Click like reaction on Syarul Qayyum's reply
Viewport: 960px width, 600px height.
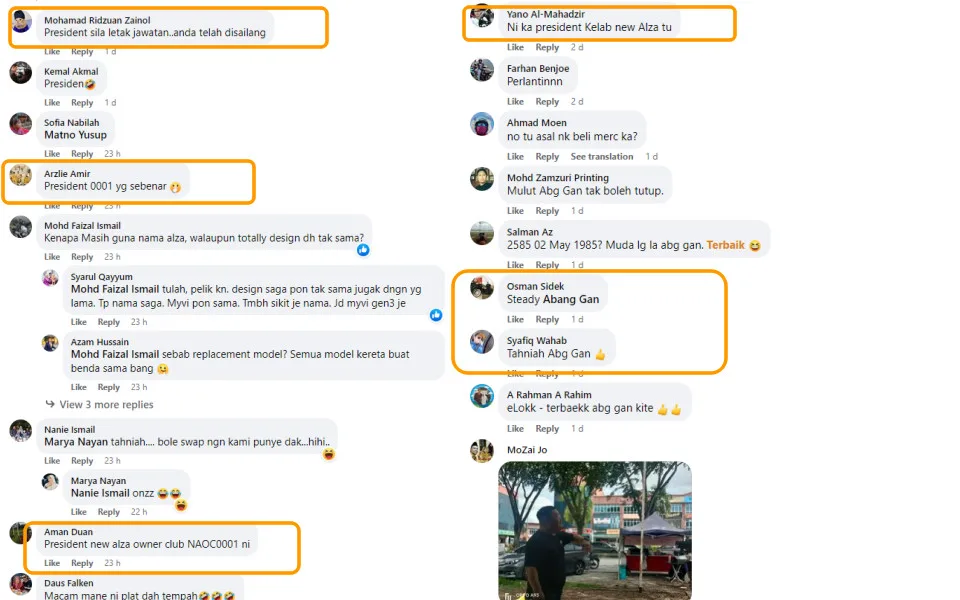(x=436, y=315)
